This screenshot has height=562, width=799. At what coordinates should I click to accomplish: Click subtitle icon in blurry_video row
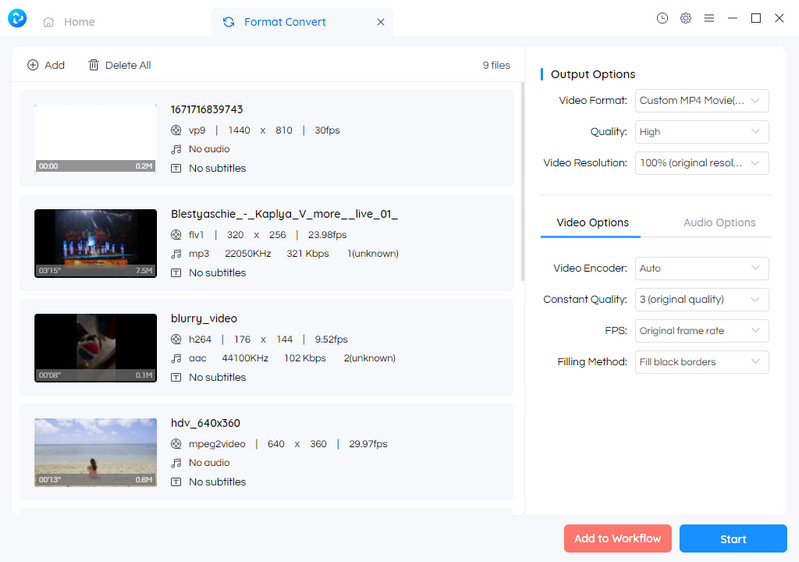click(x=176, y=378)
